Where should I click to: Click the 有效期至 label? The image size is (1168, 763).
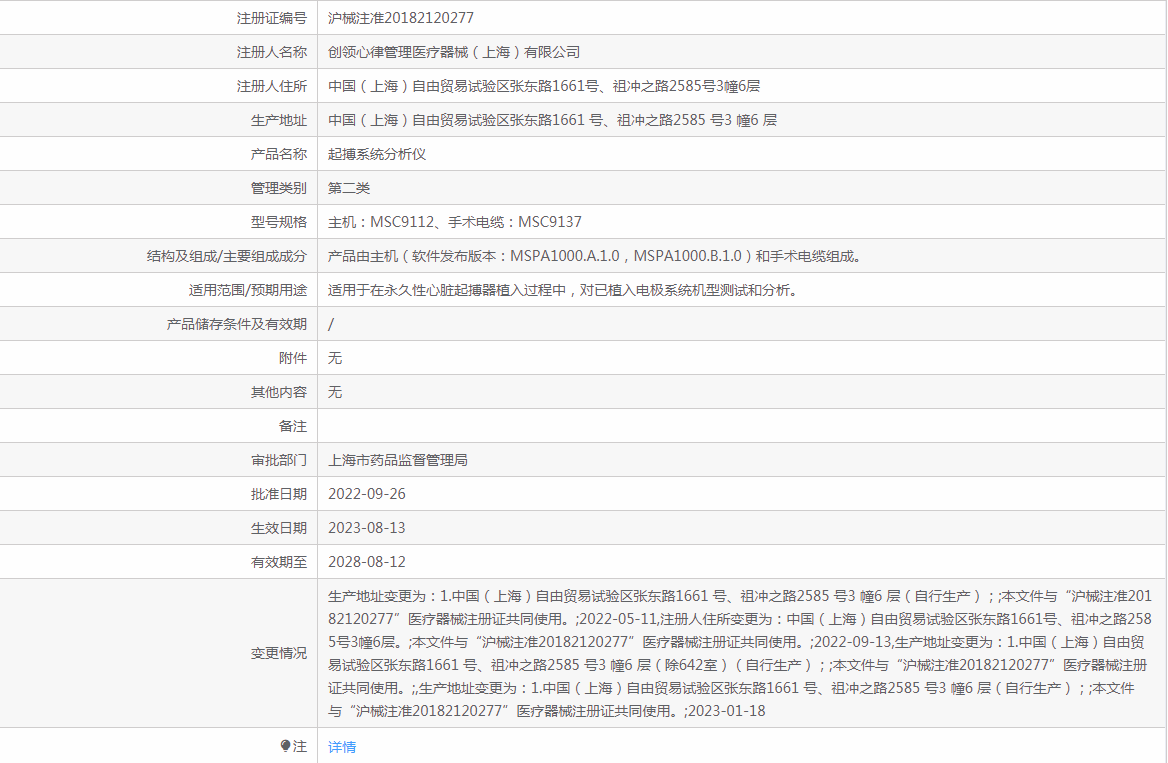point(279,562)
